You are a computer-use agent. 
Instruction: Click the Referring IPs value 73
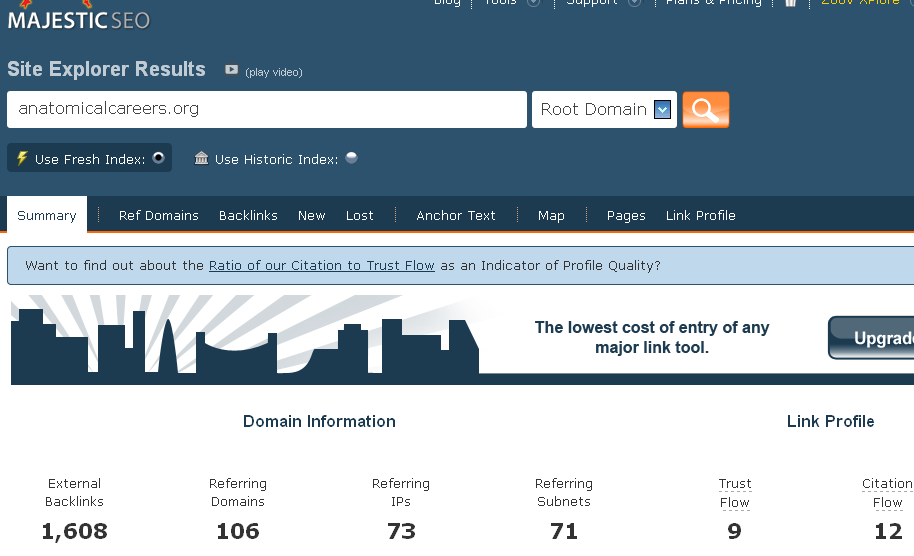[x=401, y=531]
